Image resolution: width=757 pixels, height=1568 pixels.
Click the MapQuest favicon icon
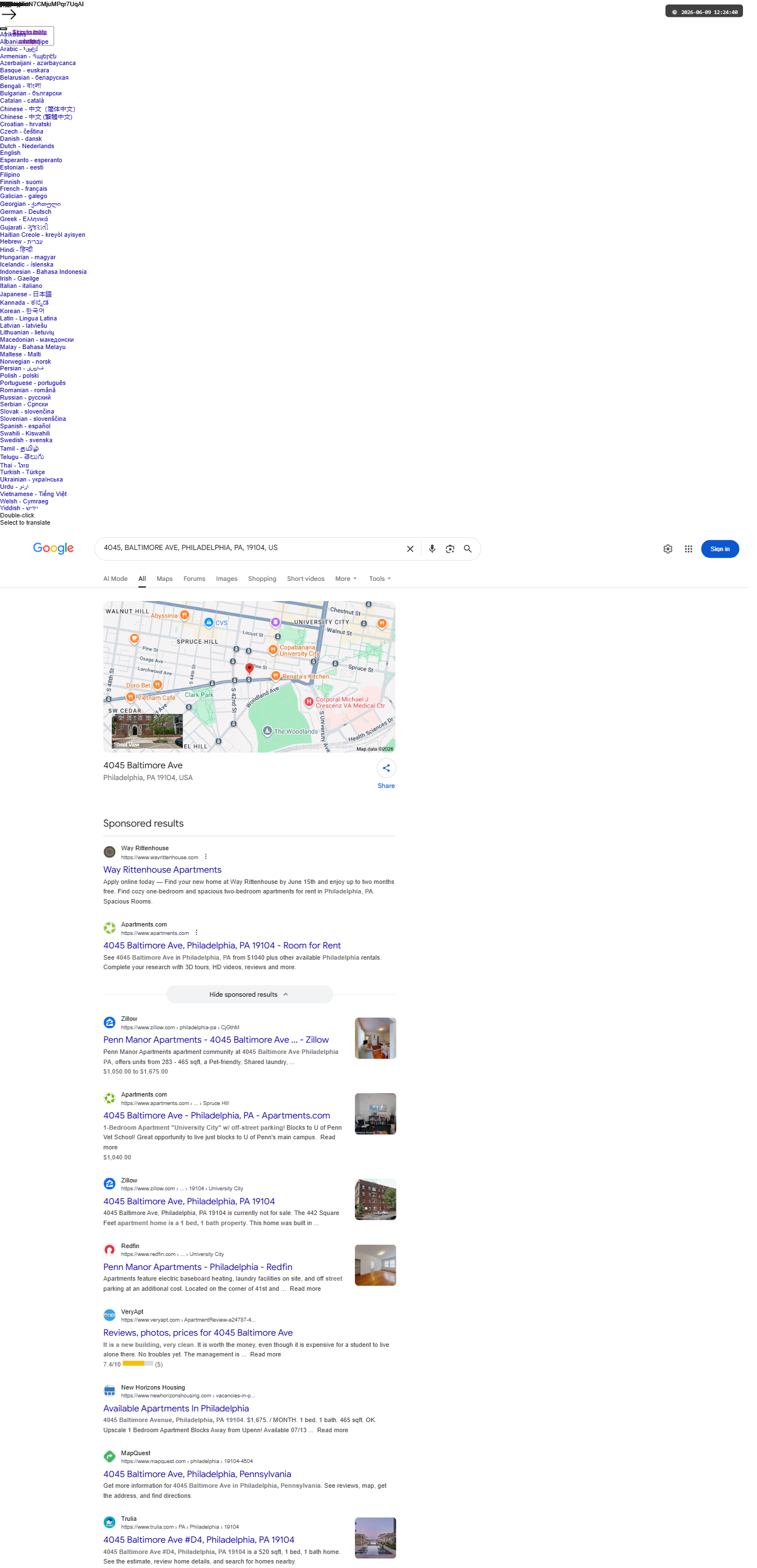click(x=110, y=1457)
